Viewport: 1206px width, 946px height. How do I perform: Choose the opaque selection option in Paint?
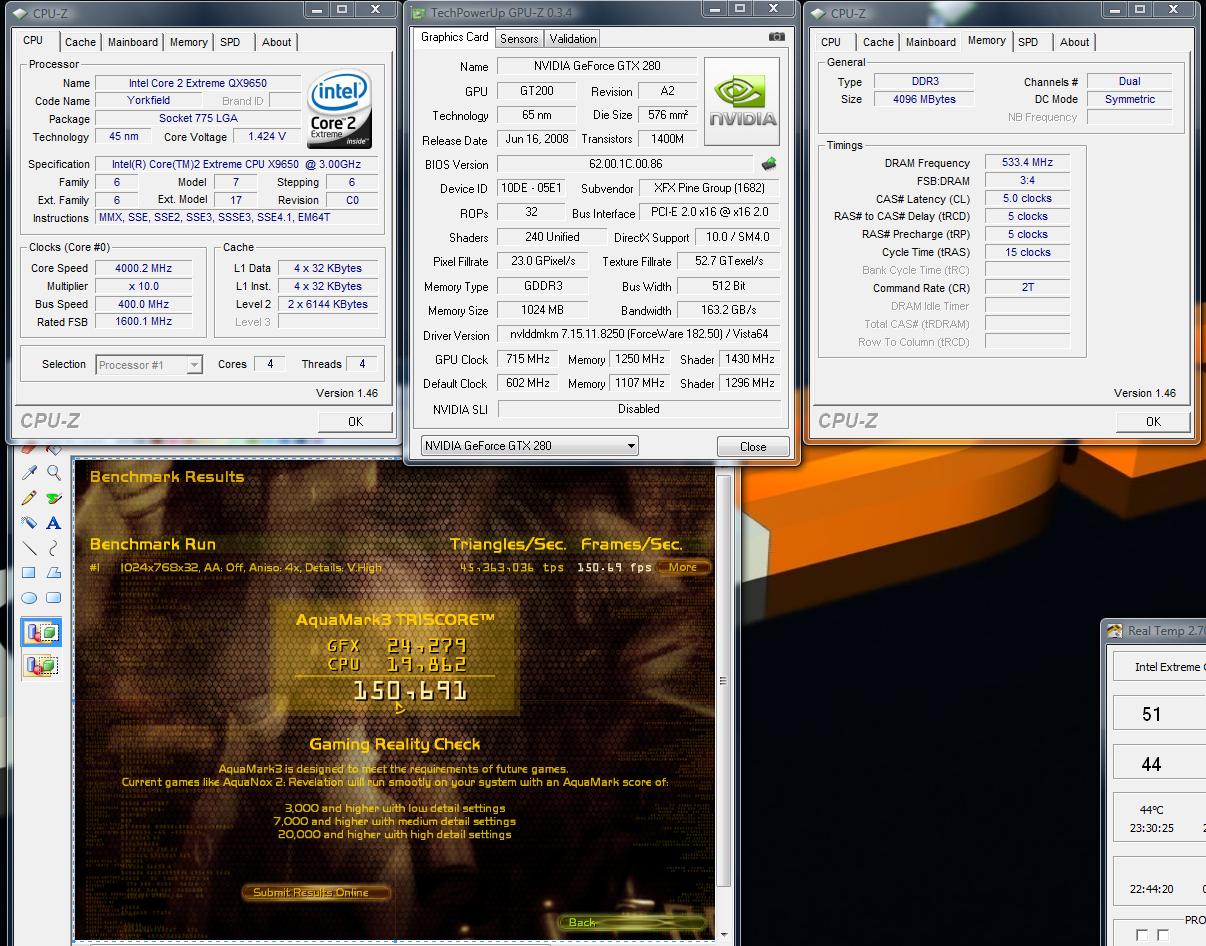point(41,632)
